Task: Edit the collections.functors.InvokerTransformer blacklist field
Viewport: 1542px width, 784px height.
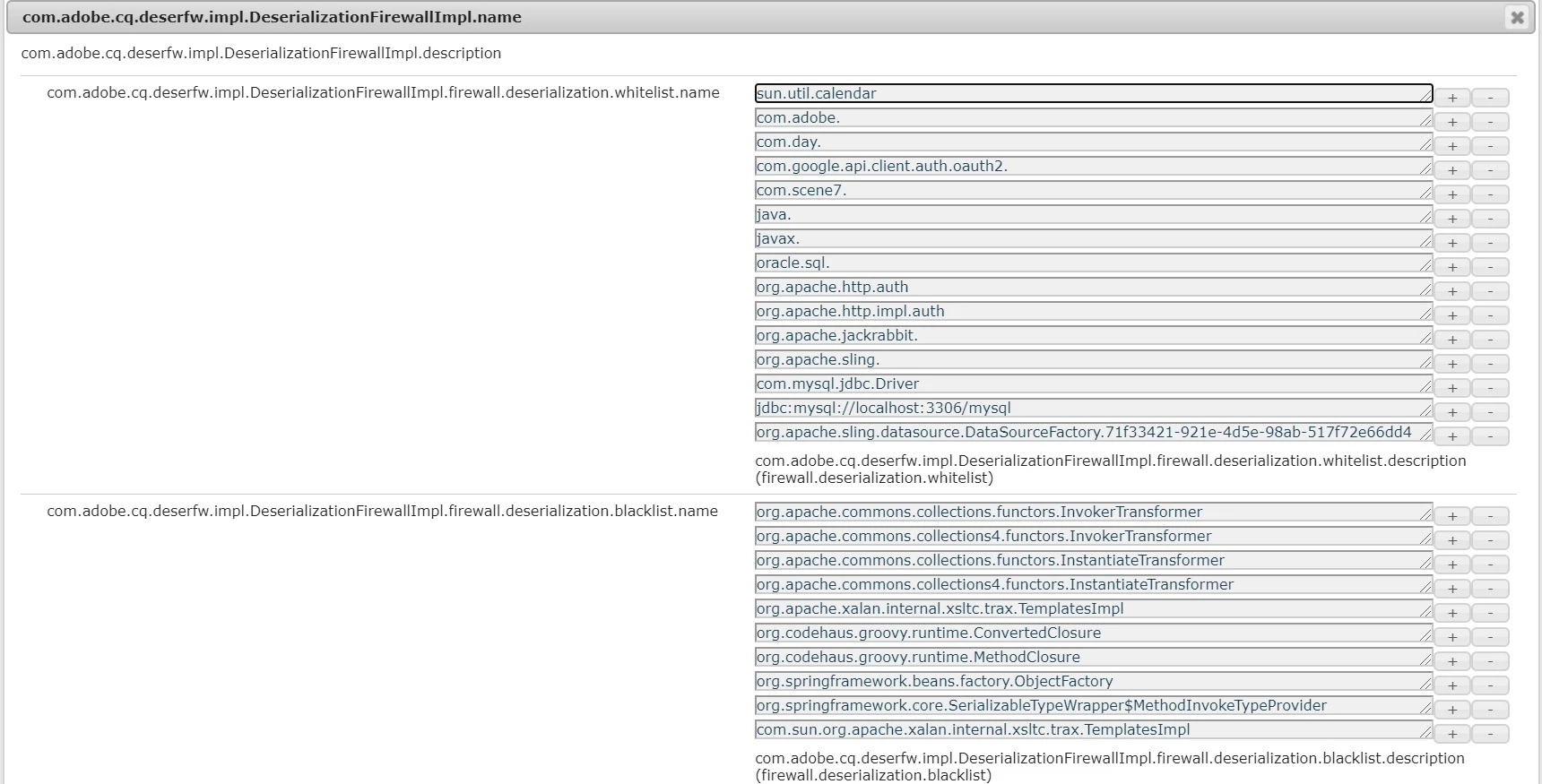Action: (x=1094, y=512)
